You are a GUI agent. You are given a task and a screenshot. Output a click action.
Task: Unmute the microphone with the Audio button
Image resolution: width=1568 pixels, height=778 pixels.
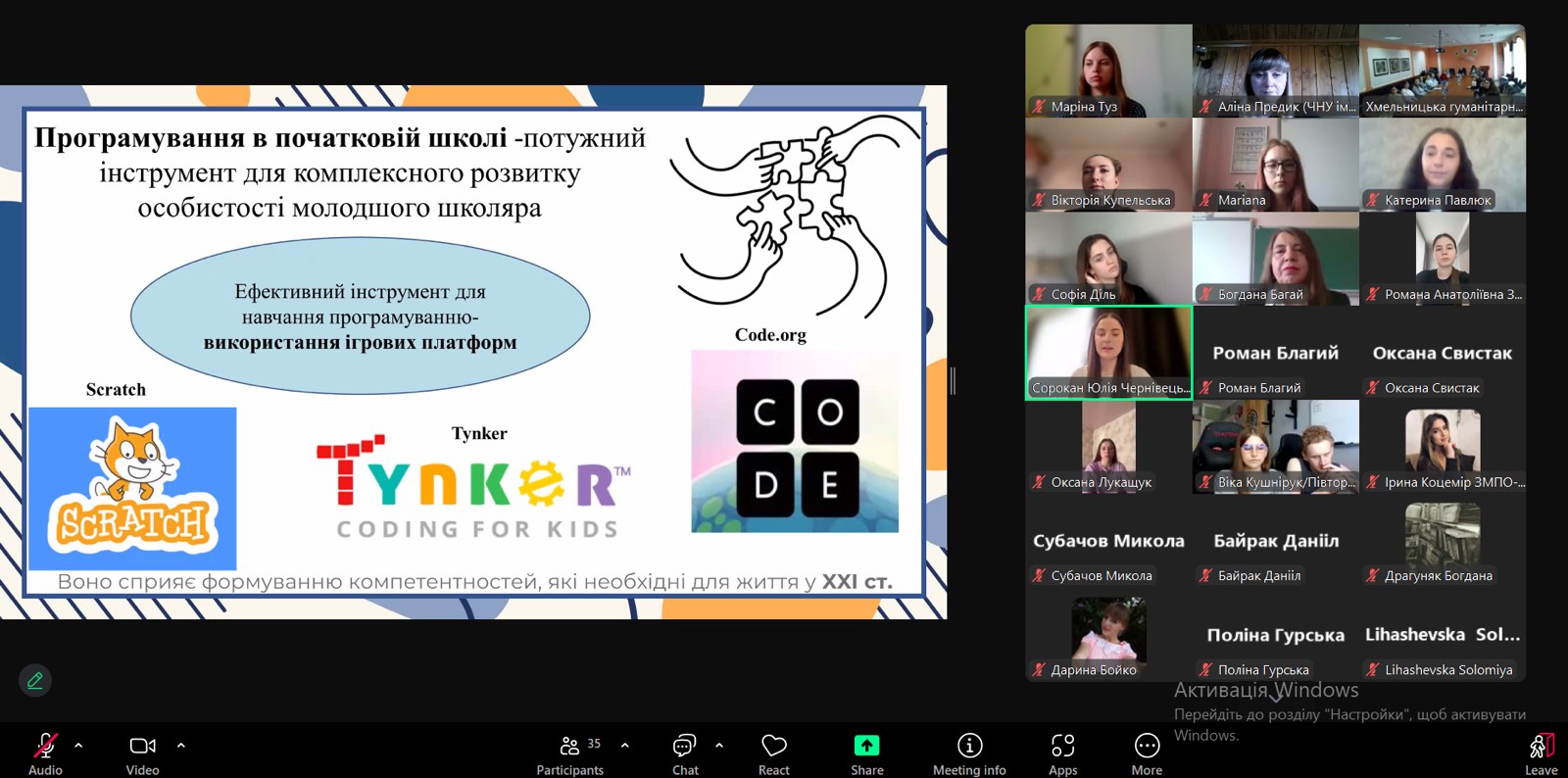coord(45,753)
